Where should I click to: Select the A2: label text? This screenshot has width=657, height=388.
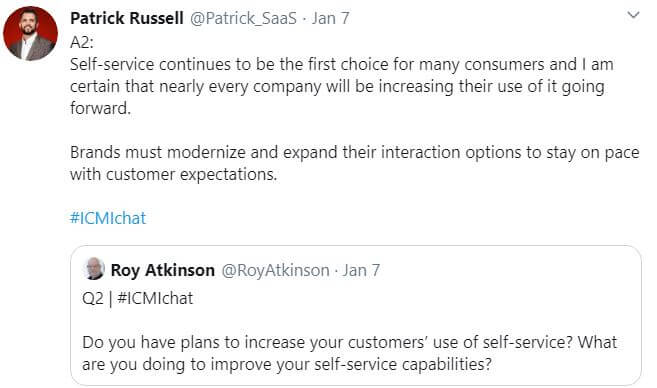[82, 42]
